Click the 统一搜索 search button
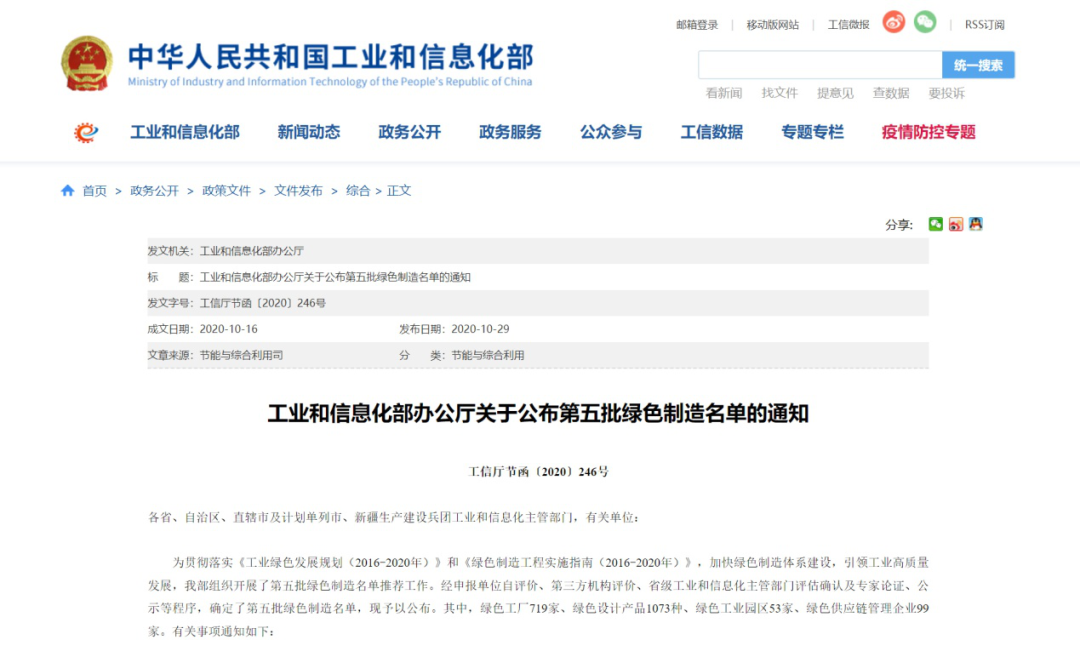 pos(978,65)
